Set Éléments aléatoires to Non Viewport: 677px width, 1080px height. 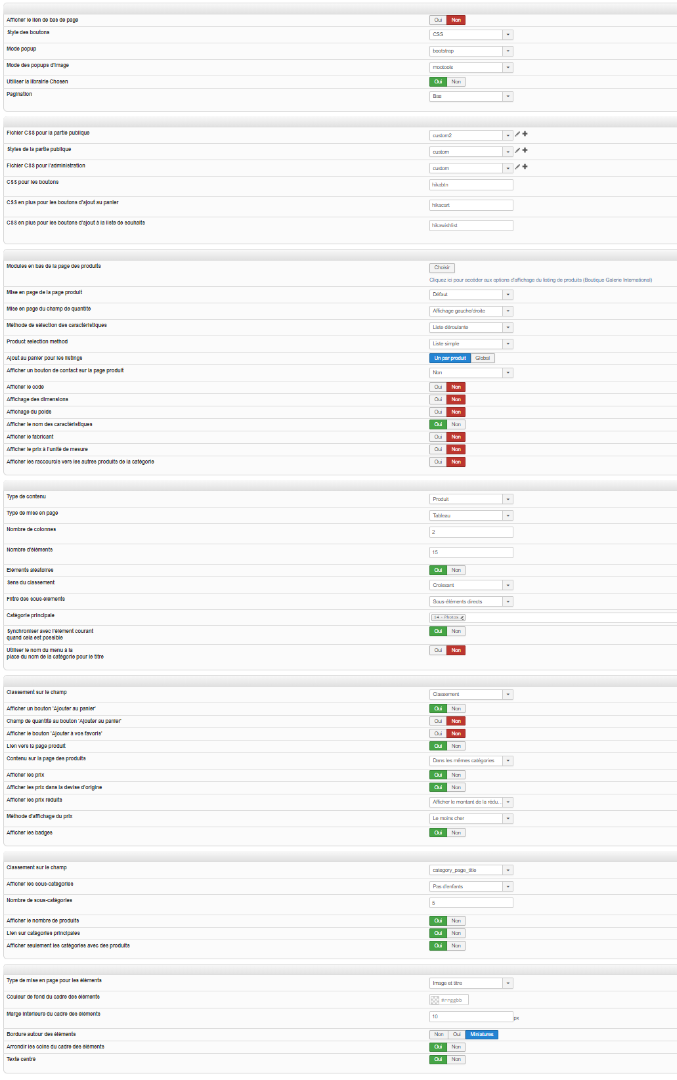point(456,570)
